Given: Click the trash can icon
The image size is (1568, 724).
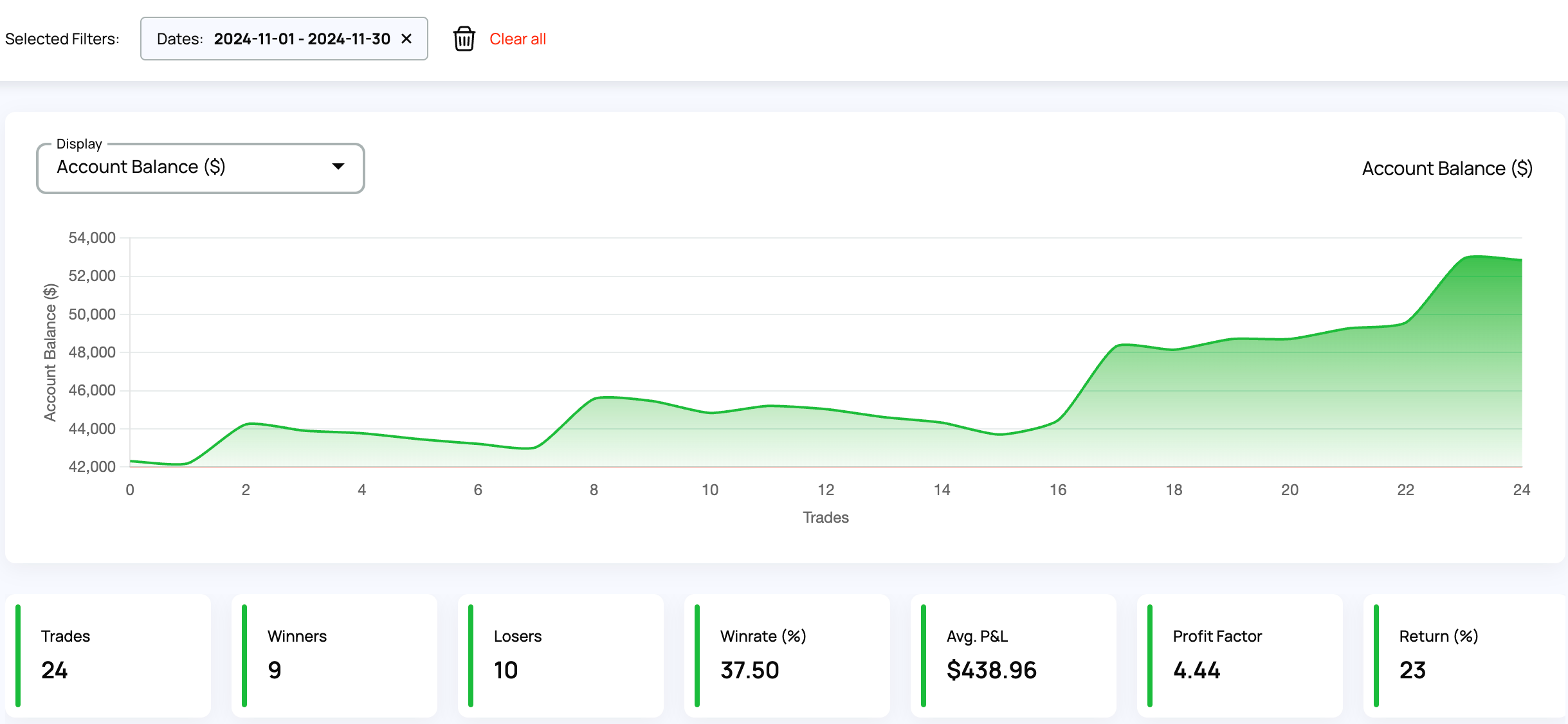Looking at the screenshot, I should click(x=464, y=39).
